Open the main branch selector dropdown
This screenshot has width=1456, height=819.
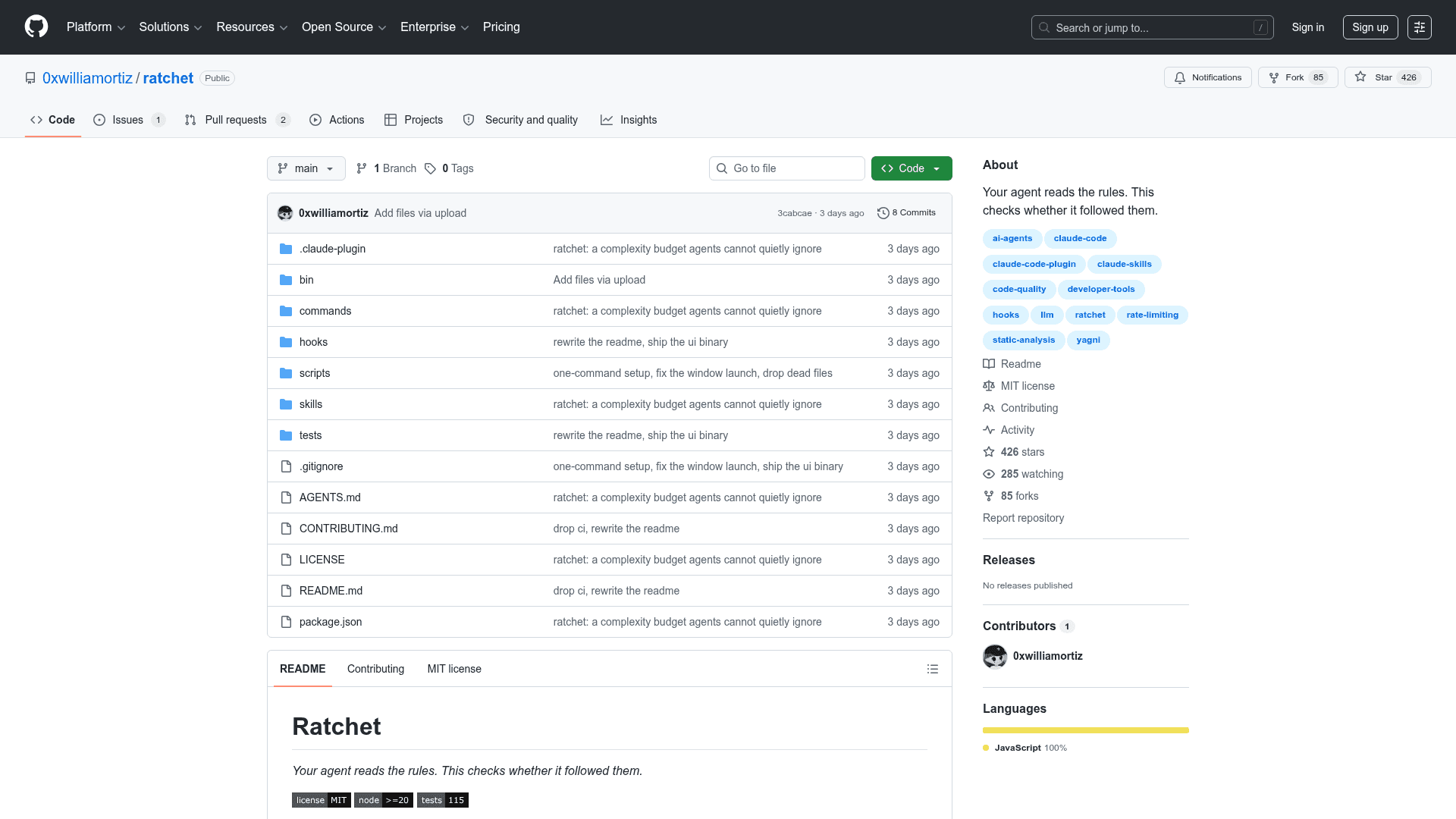point(306,168)
